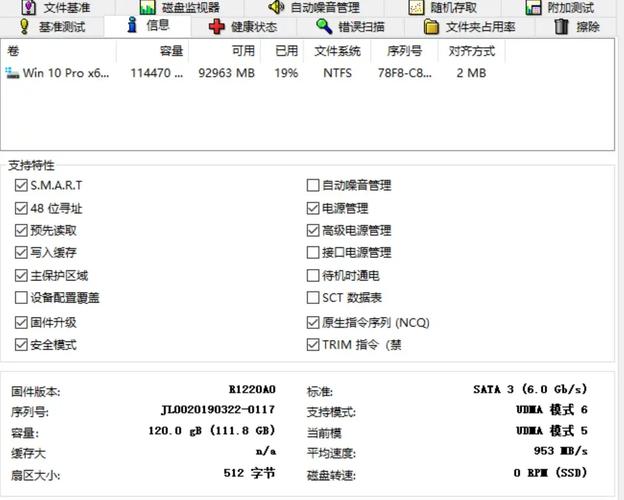Enable the SCT 数据表 checkbox
Image resolution: width=624 pixels, height=500 pixels.
point(313,298)
